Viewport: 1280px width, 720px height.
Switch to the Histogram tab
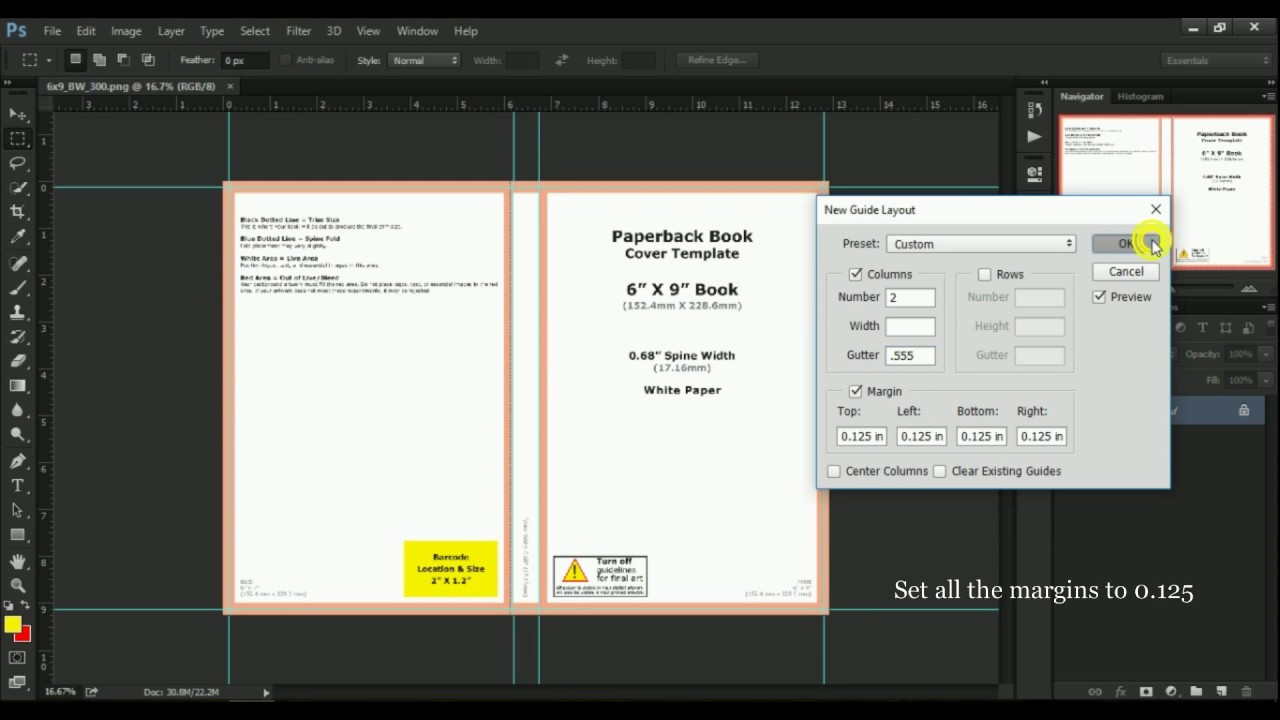click(x=1140, y=97)
